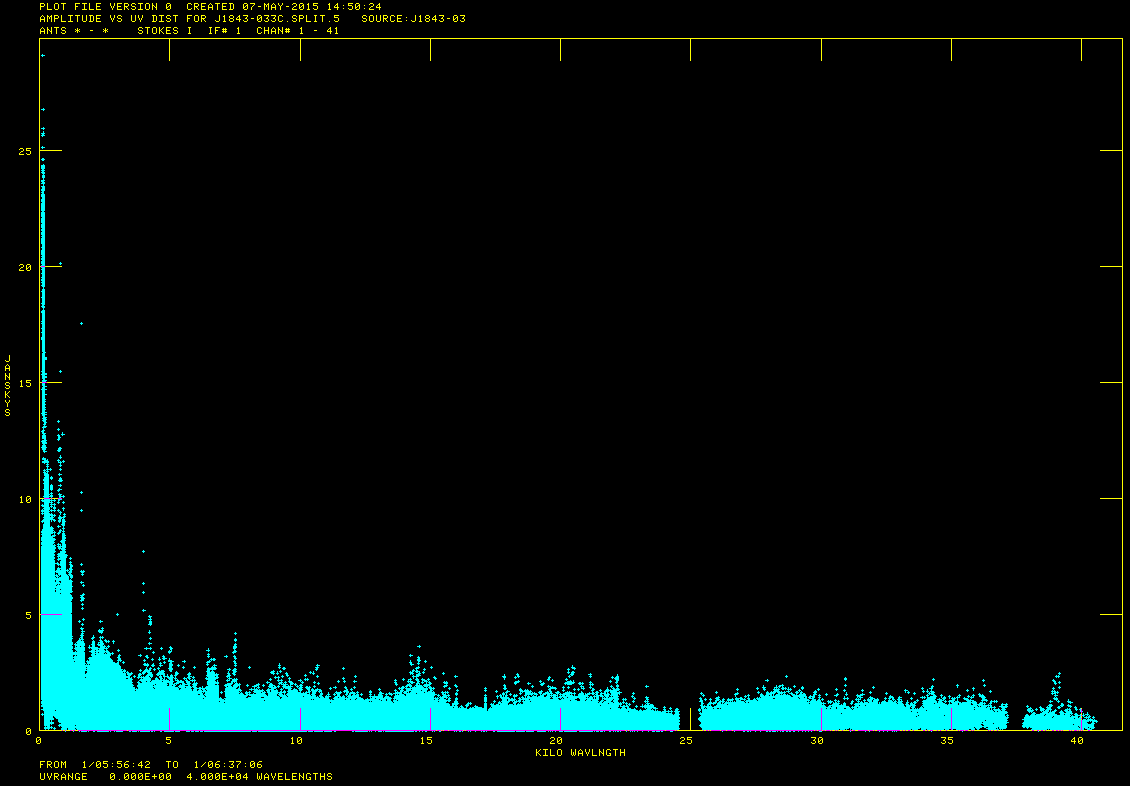Screen dimensions: 1130x786
Task: Click the 'SOURCE:J1843-03' label
Action: point(414,19)
